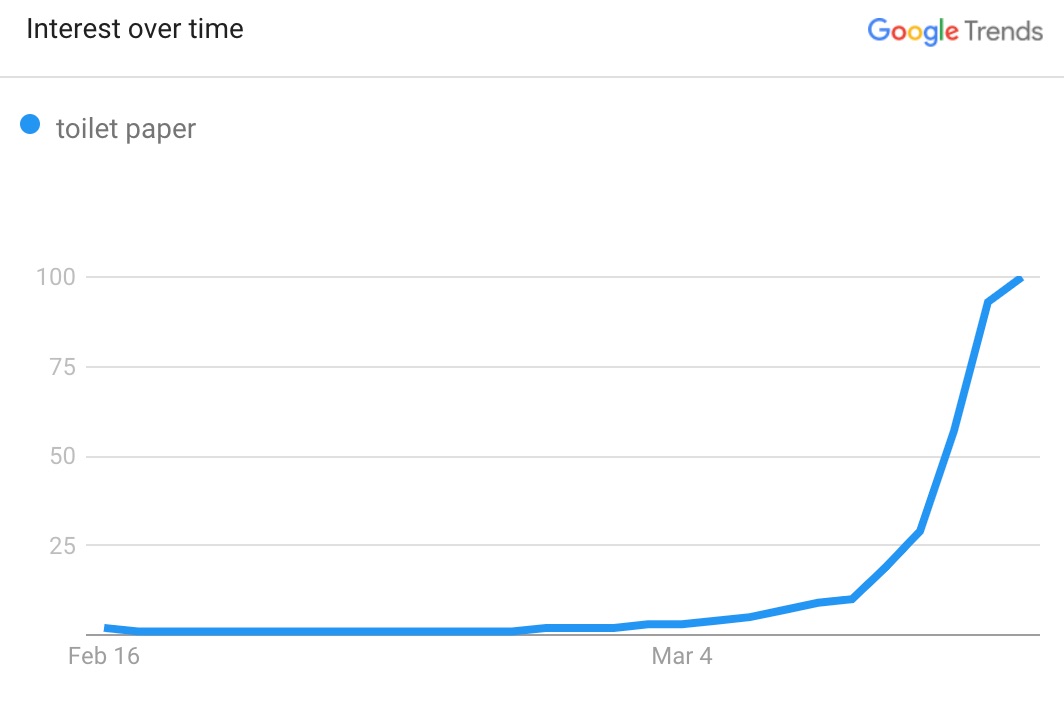Click the 100 y-axis label
The image size is (1064, 706).
56,277
